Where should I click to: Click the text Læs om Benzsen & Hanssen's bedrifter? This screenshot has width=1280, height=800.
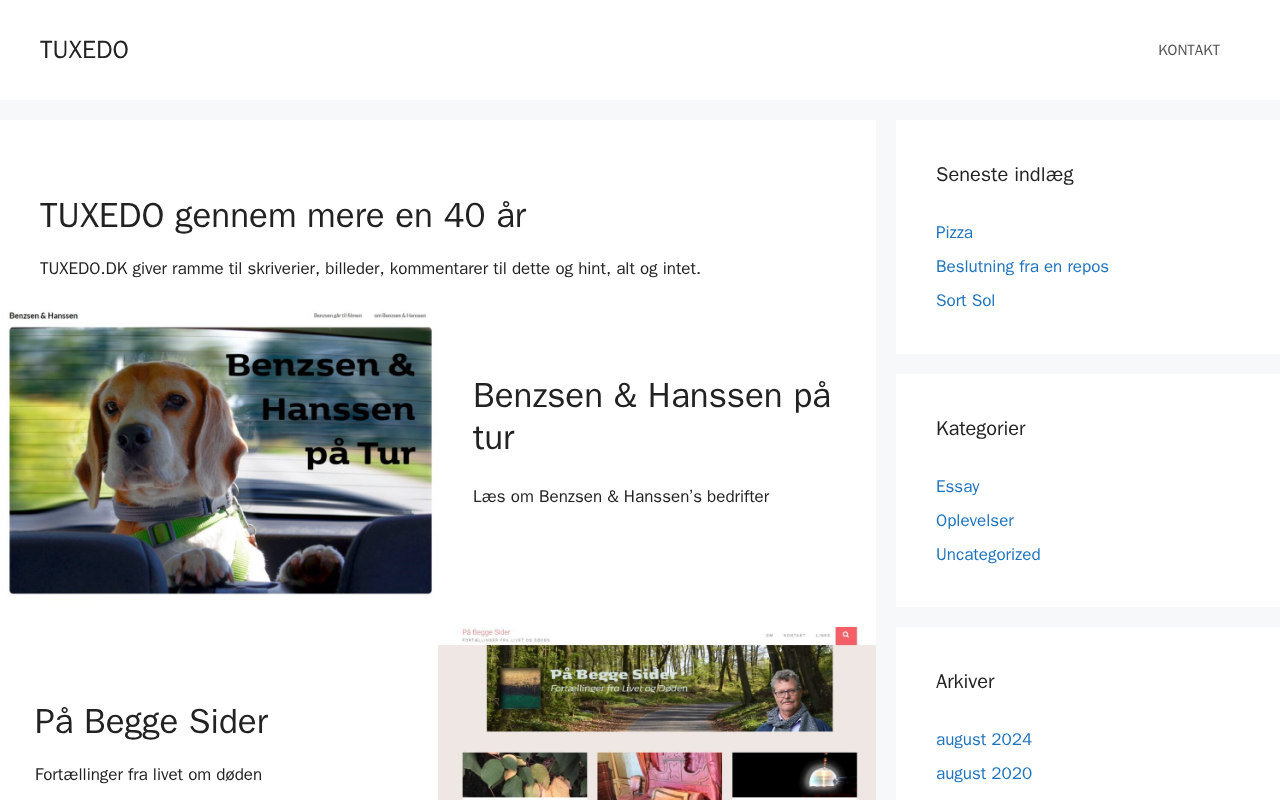coord(620,497)
